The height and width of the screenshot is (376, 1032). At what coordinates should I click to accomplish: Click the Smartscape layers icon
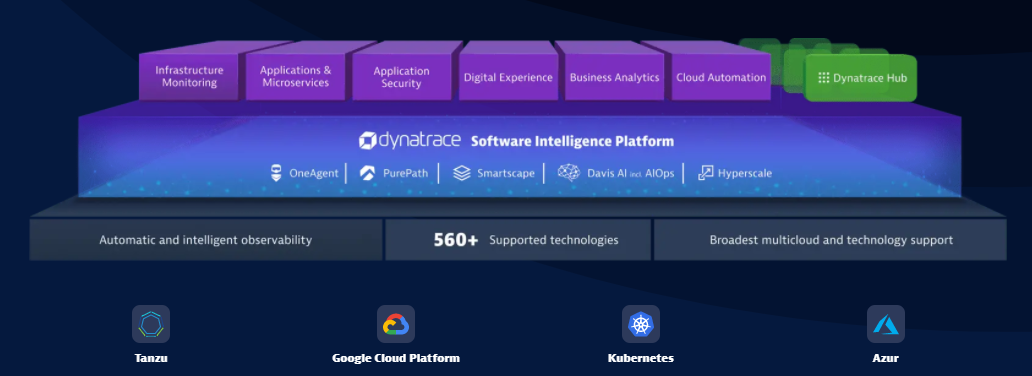pyautogui.click(x=462, y=173)
